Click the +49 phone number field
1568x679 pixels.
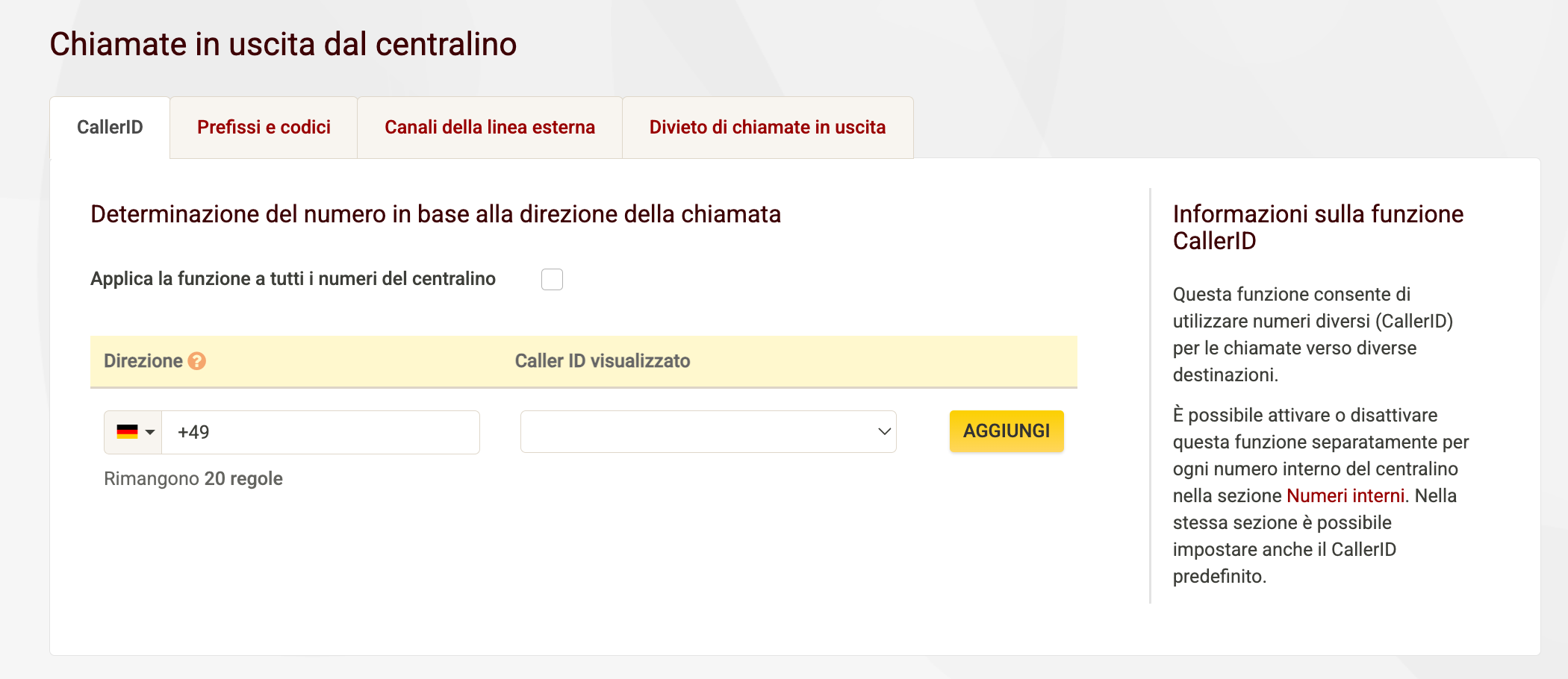click(320, 431)
